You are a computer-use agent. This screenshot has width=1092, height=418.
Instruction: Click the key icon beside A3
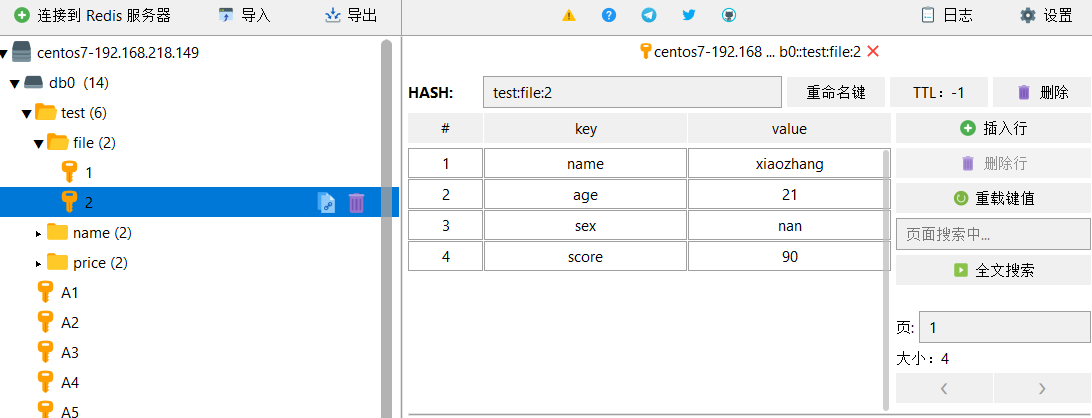[45, 352]
